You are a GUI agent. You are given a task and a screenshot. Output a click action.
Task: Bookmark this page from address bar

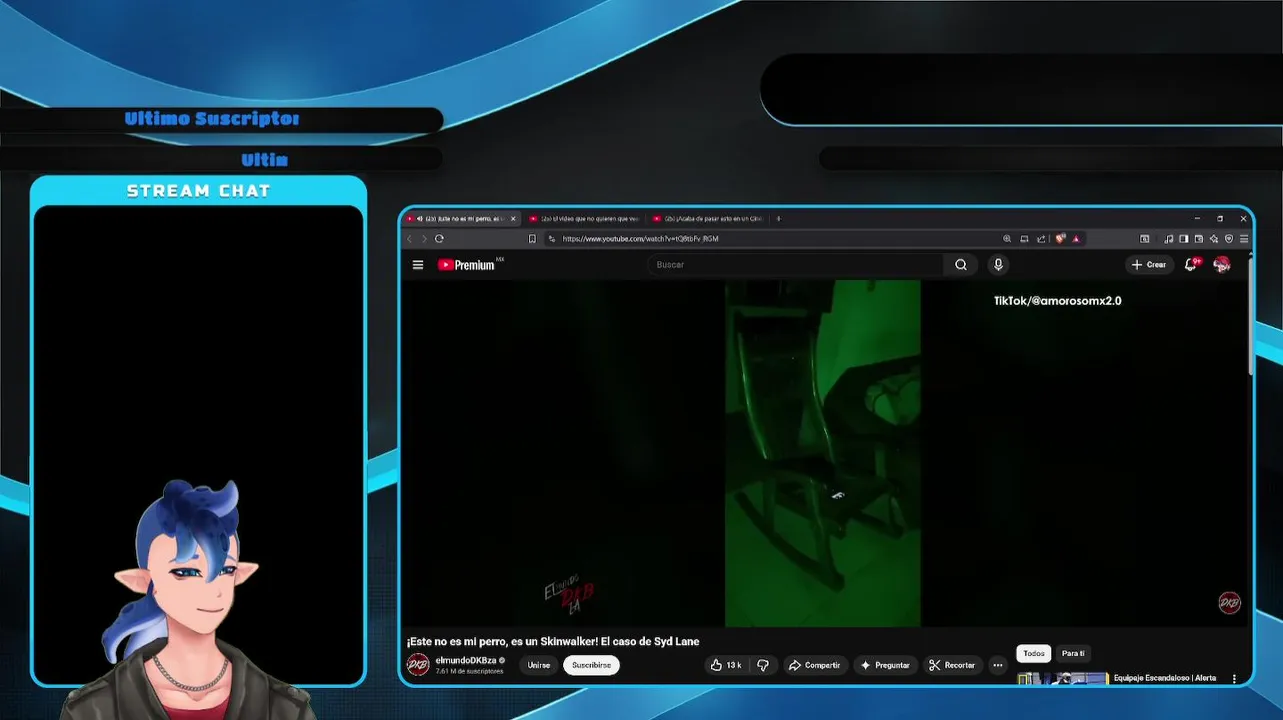click(x=532, y=239)
